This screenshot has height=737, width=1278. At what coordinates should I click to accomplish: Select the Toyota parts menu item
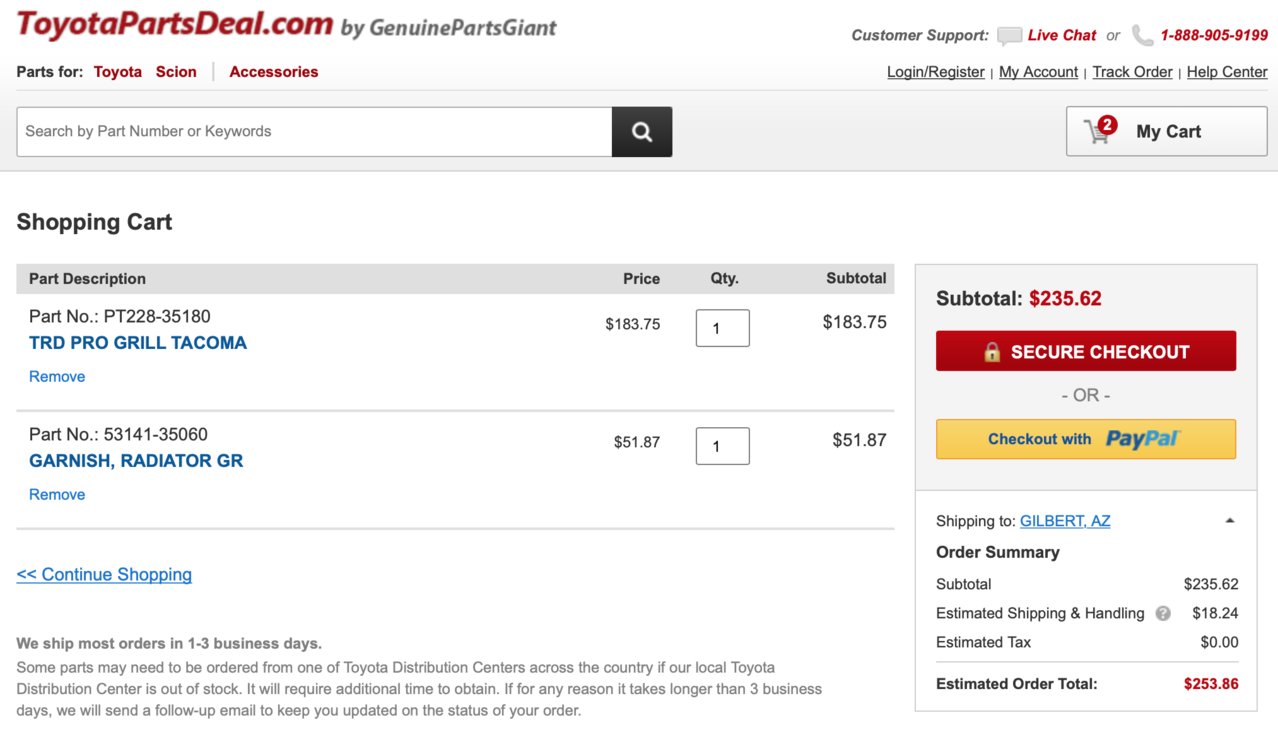118,72
